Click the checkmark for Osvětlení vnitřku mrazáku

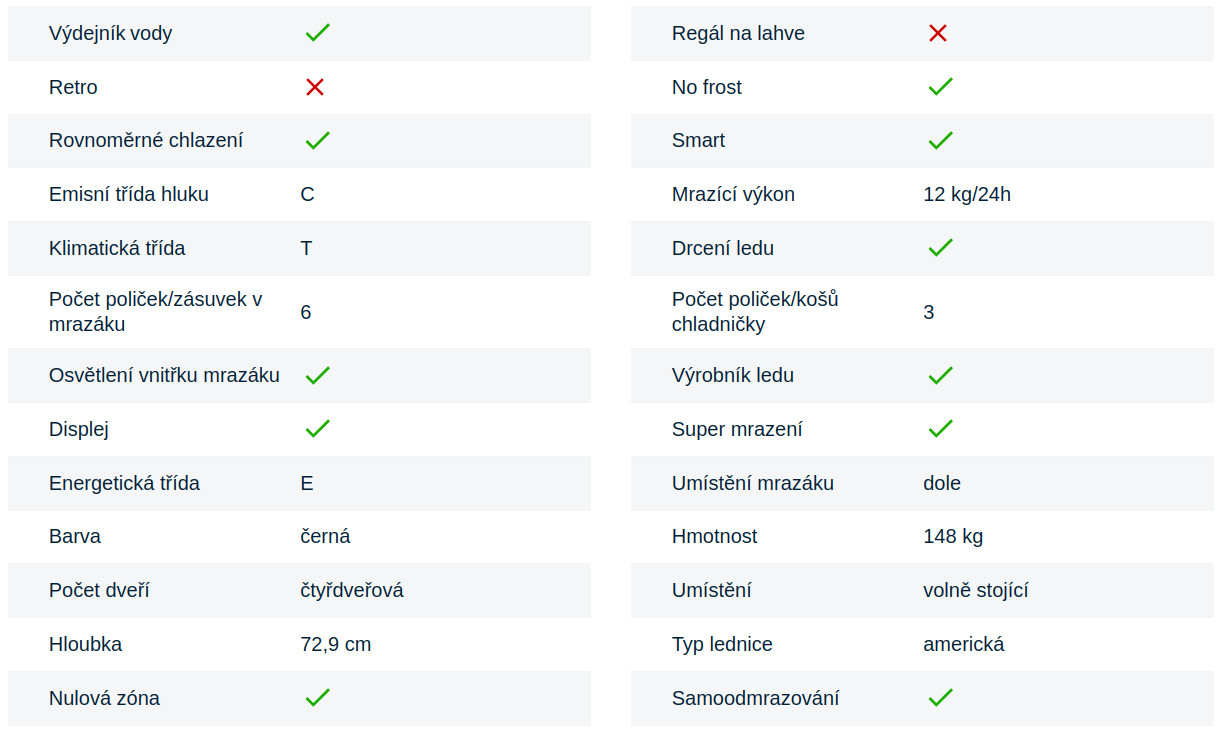point(317,376)
